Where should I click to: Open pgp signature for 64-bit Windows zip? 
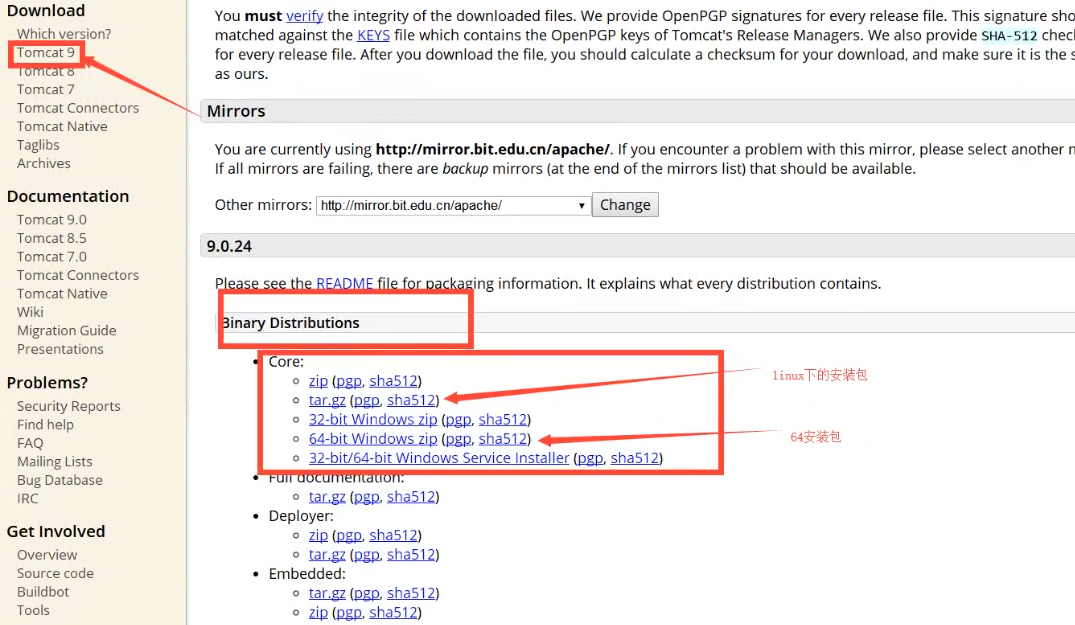[x=459, y=439]
